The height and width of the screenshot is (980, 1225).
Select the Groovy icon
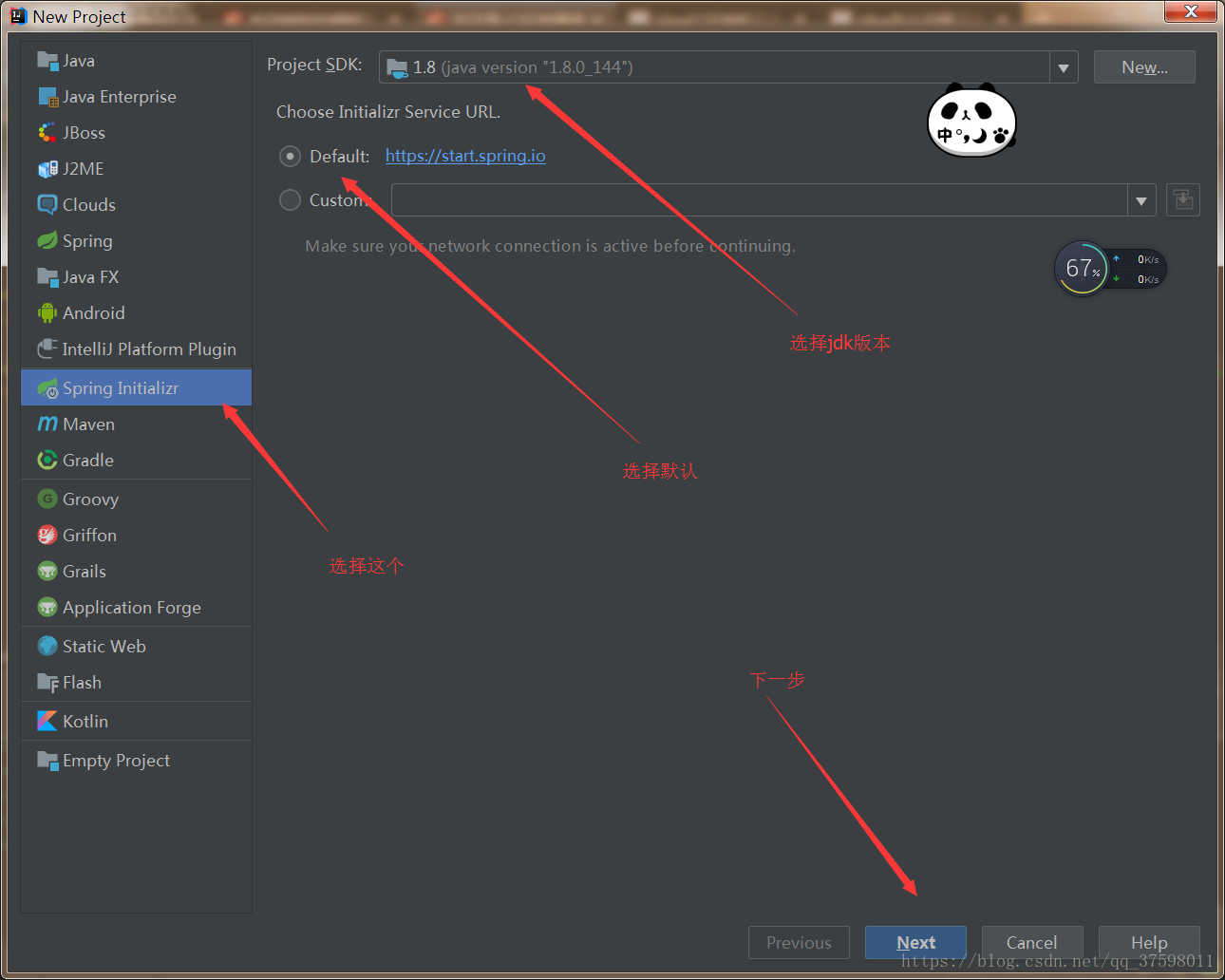click(x=47, y=499)
